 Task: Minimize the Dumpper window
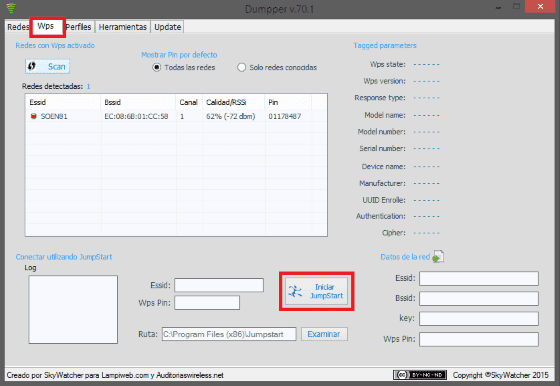[x=499, y=7]
